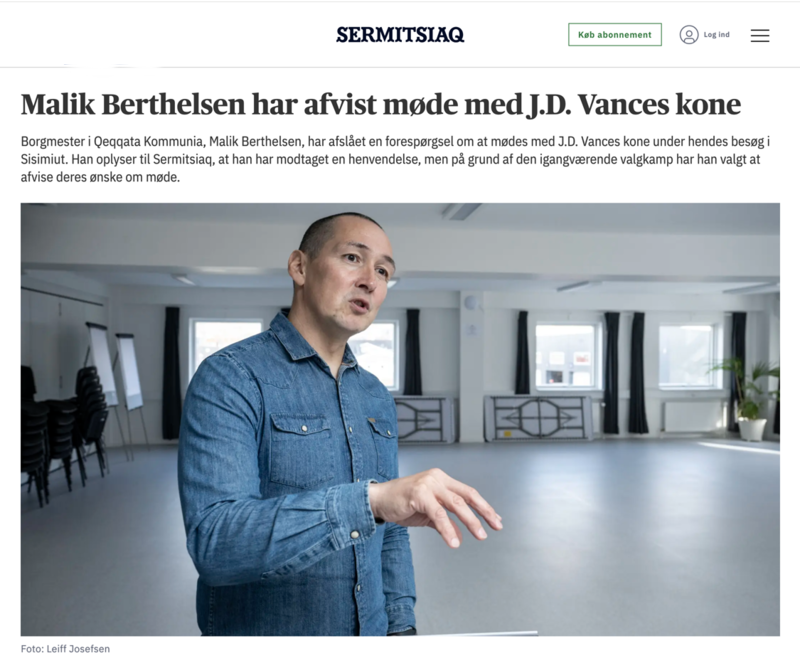This screenshot has height=658, width=800.
Task: Open the main article photo
Action: point(400,419)
